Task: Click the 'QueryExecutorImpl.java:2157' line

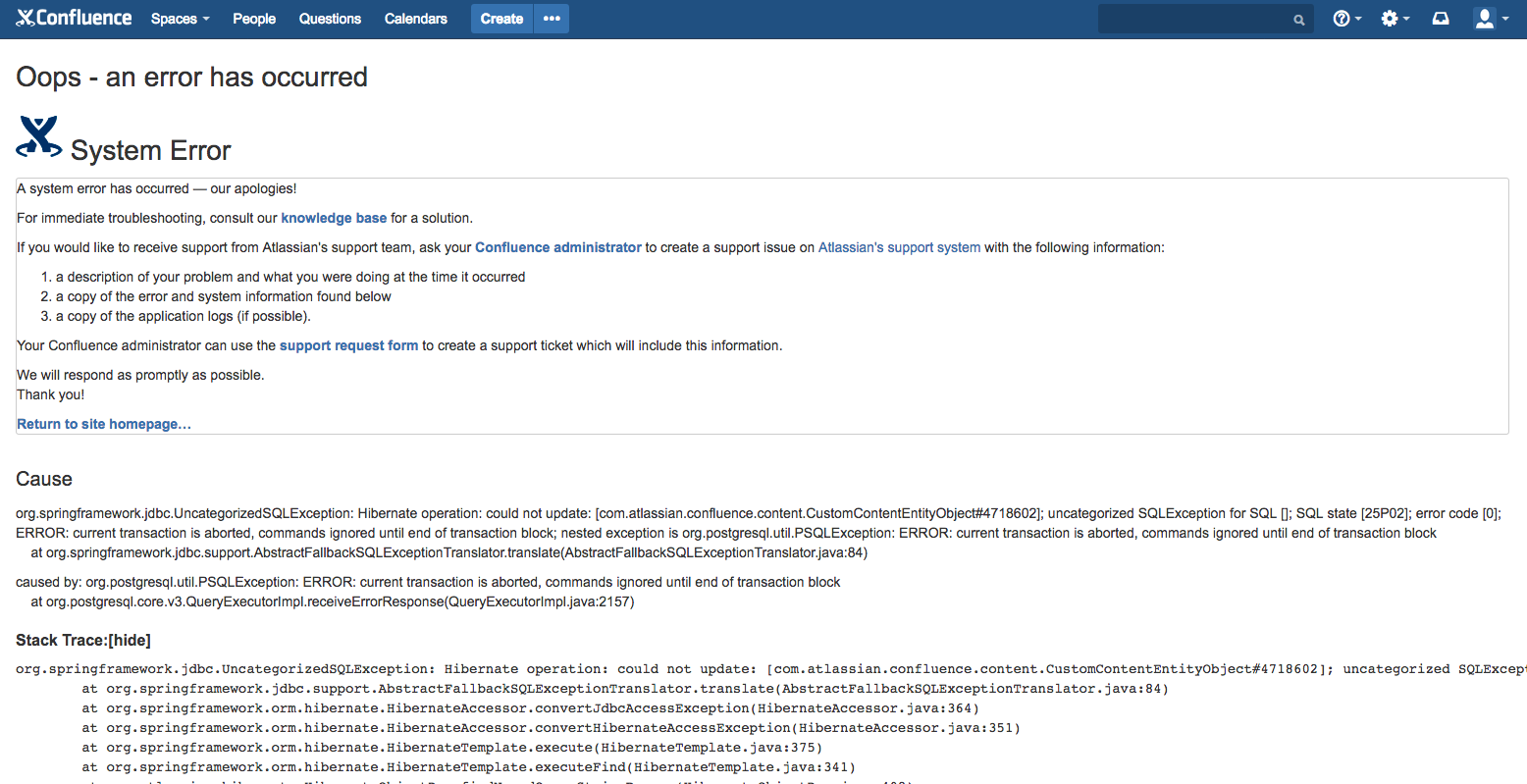Action: pos(333,601)
